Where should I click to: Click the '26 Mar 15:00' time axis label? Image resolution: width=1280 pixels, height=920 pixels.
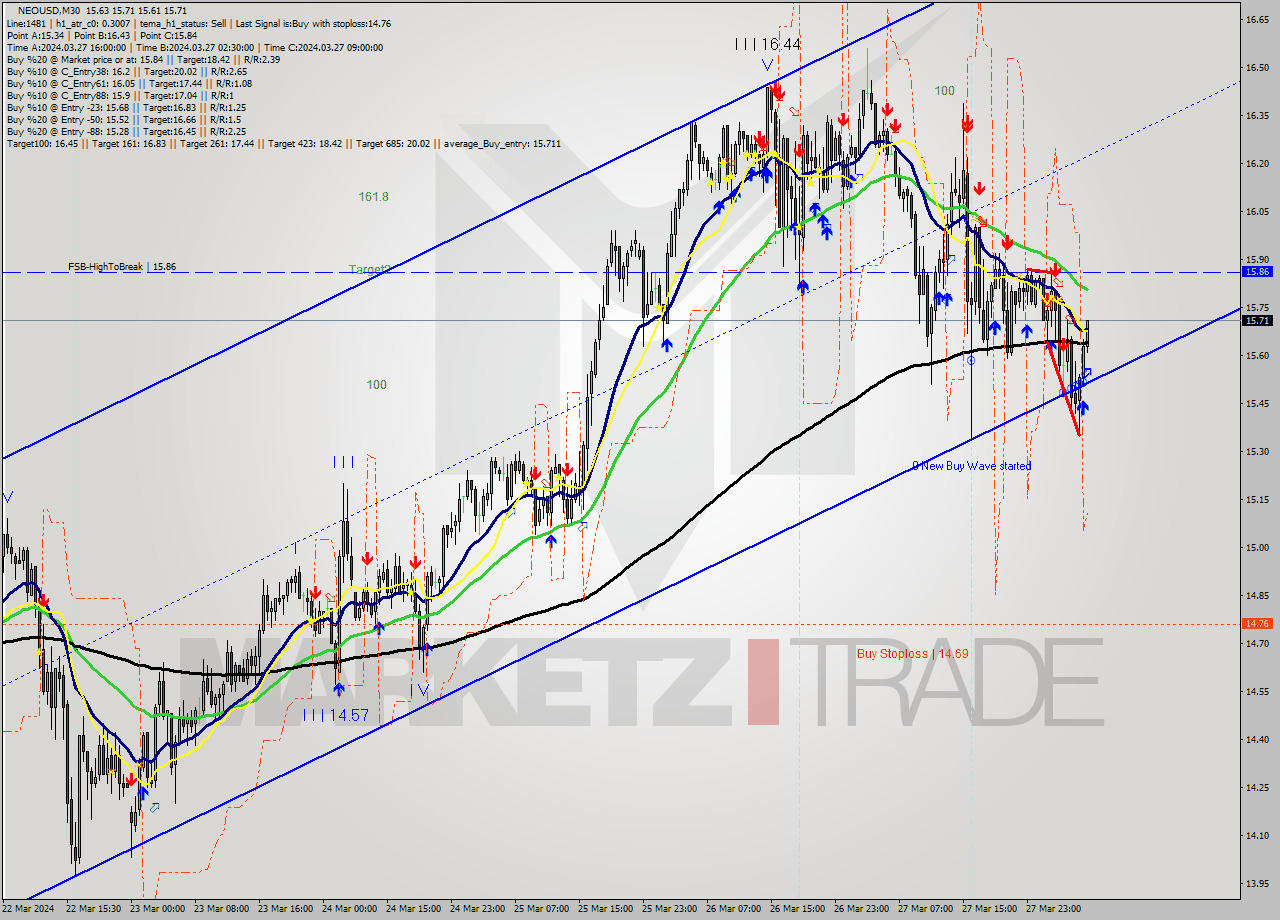pos(798,909)
